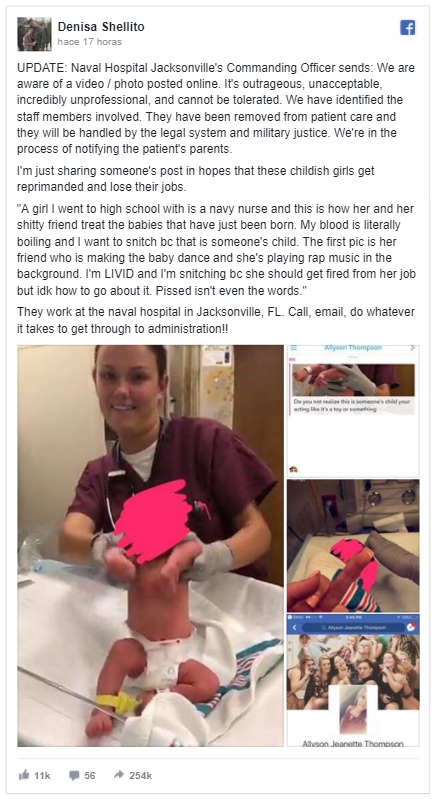Open the Denisa Shellito name link
Viewport: 436px width, 799px height.
(x=101, y=26)
